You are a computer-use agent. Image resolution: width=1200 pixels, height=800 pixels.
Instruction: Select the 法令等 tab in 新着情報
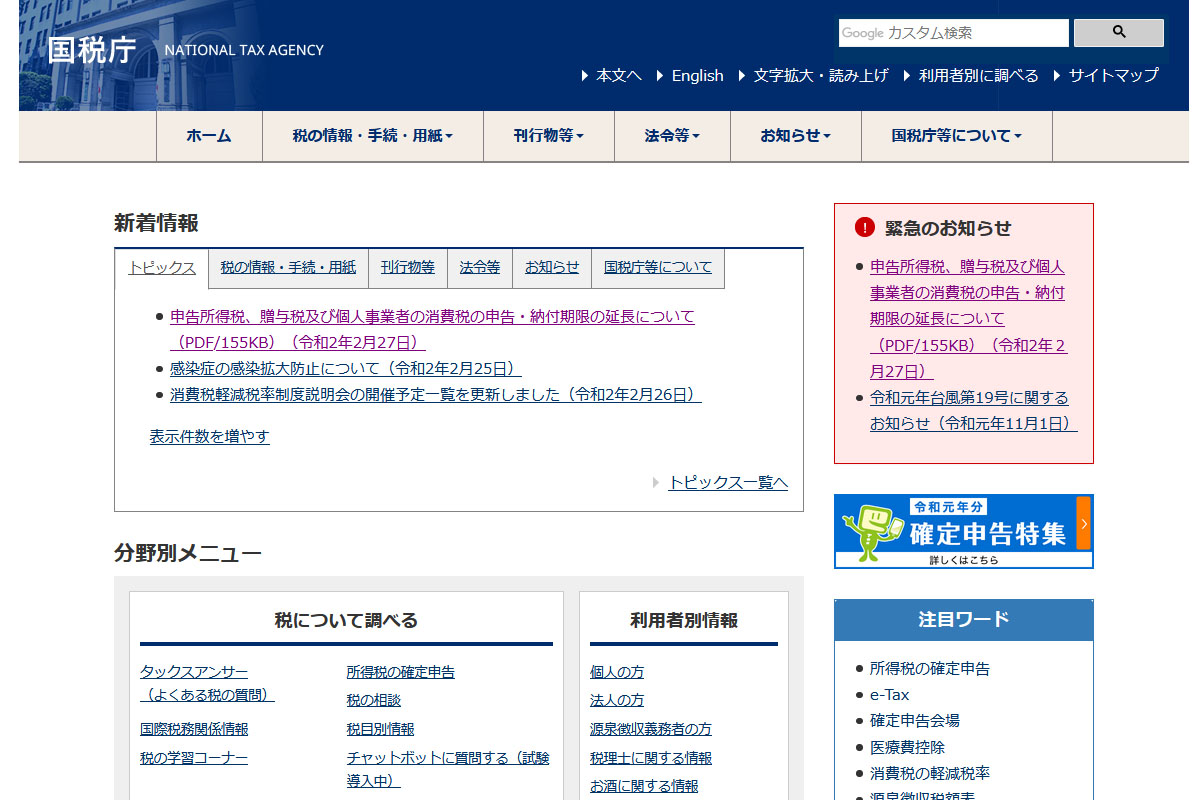click(480, 268)
